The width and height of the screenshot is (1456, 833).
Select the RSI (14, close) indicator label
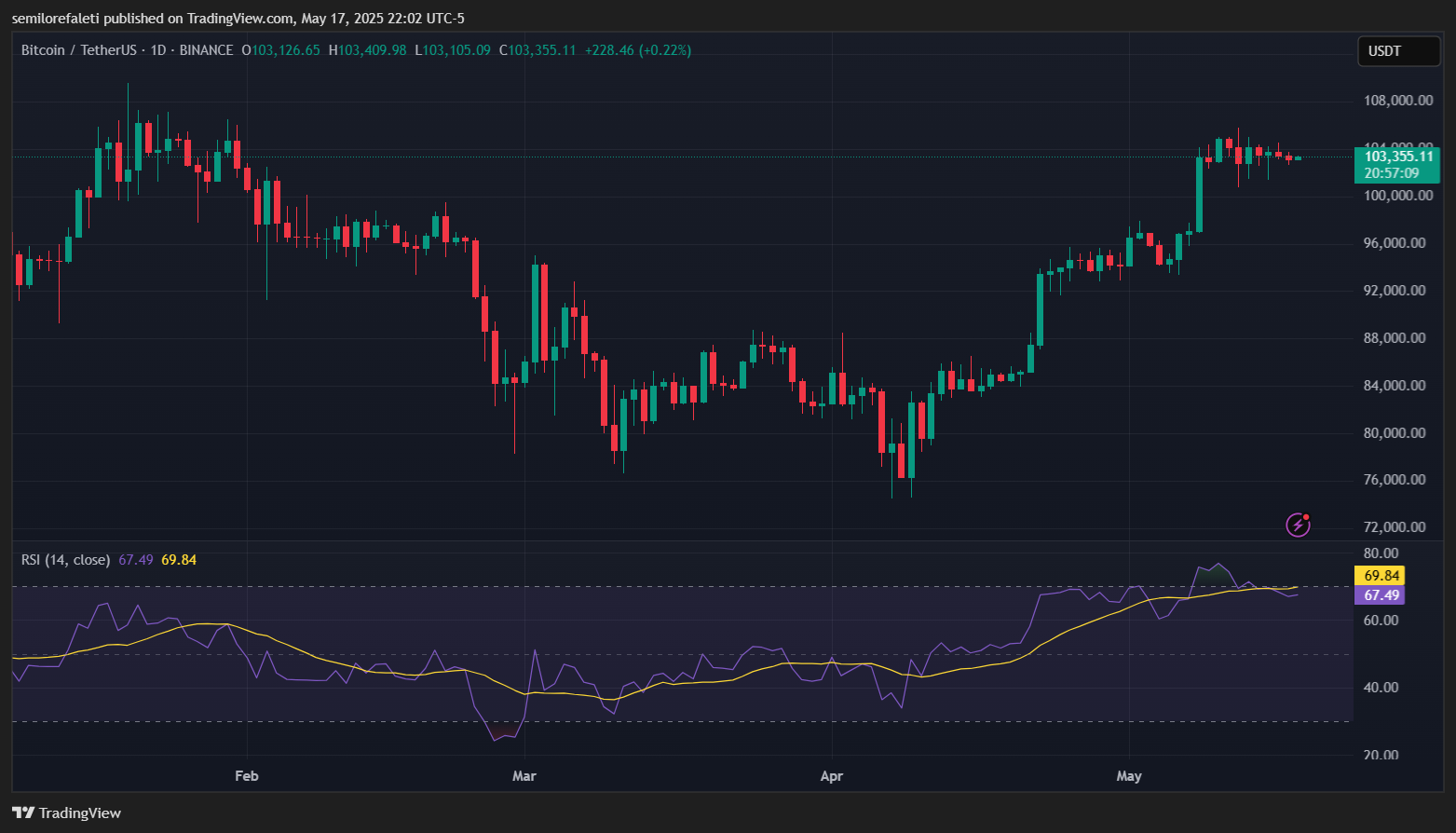pyautogui.click(x=65, y=560)
